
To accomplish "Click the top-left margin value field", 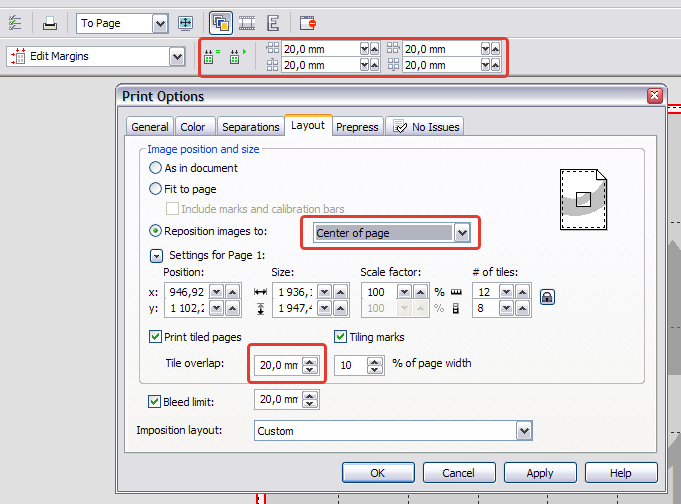I will click(x=321, y=49).
